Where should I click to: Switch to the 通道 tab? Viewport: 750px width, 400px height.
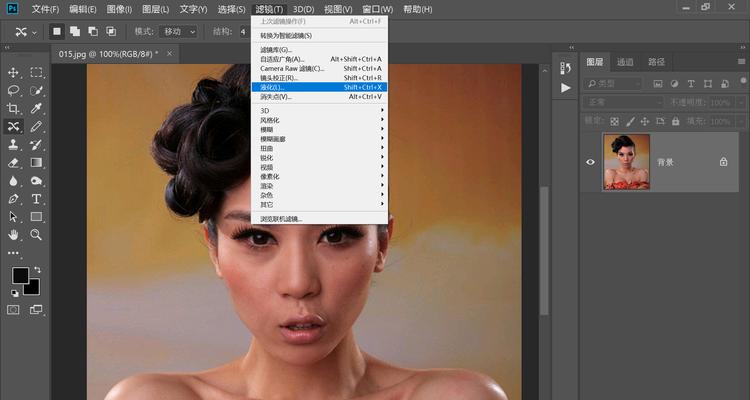coord(625,62)
